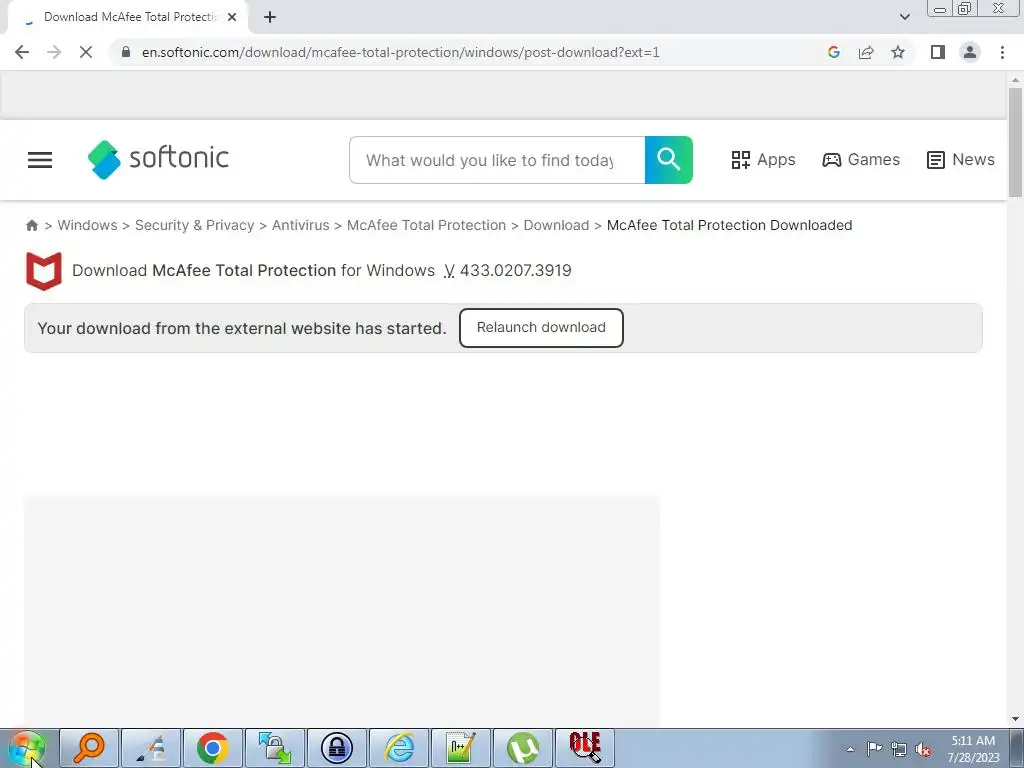Open the Security & Privacy breadcrumb
The image size is (1024, 768).
(195, 225)
